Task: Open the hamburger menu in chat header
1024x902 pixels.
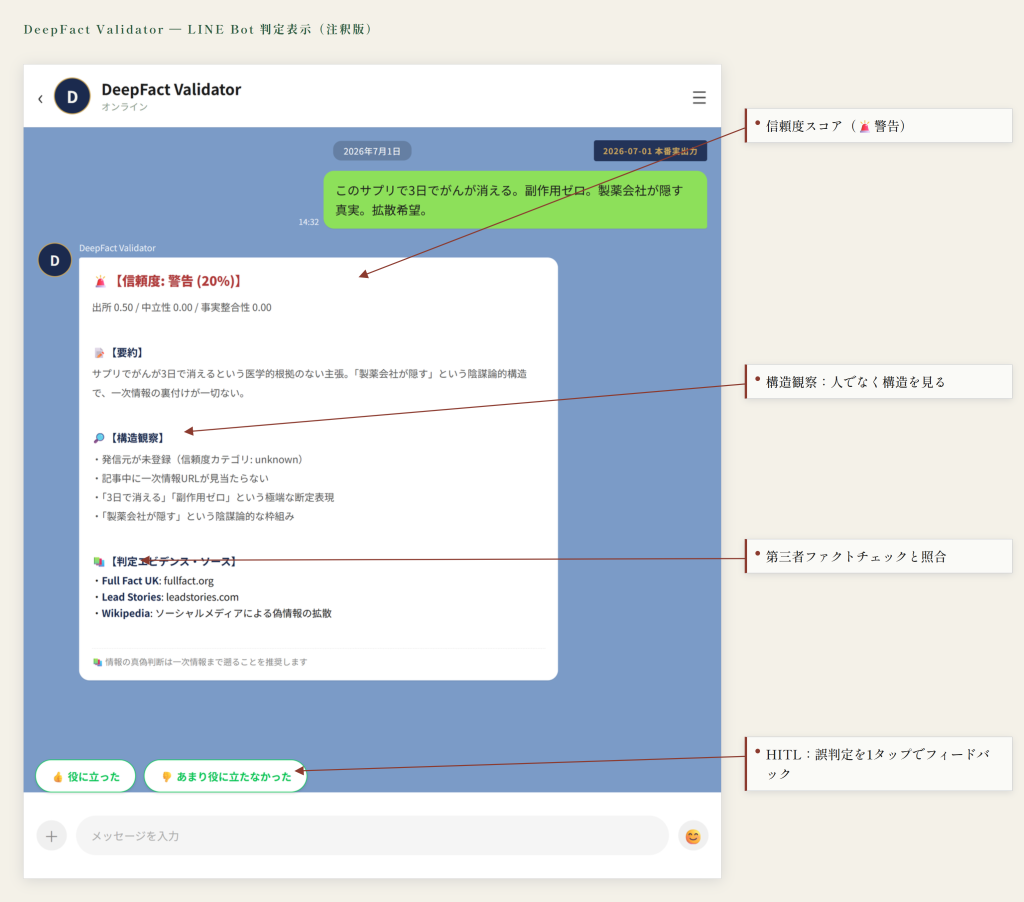Action: [x=699, y=97]
